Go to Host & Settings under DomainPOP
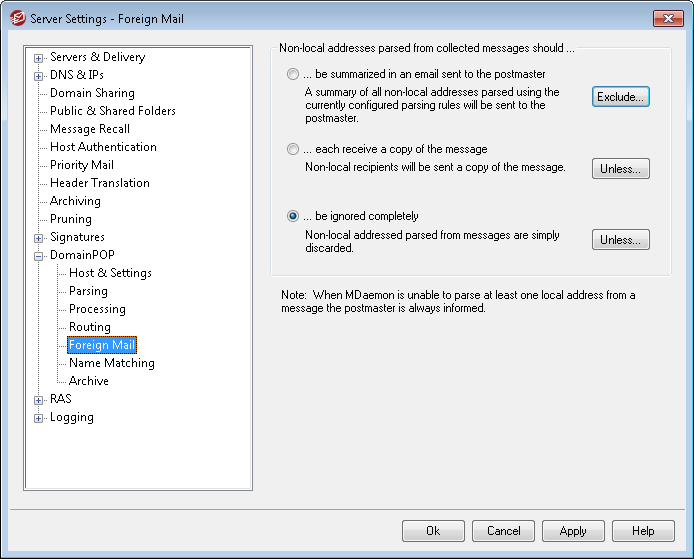Viewport: 694px width, 559px height. [x=110, y=273]
